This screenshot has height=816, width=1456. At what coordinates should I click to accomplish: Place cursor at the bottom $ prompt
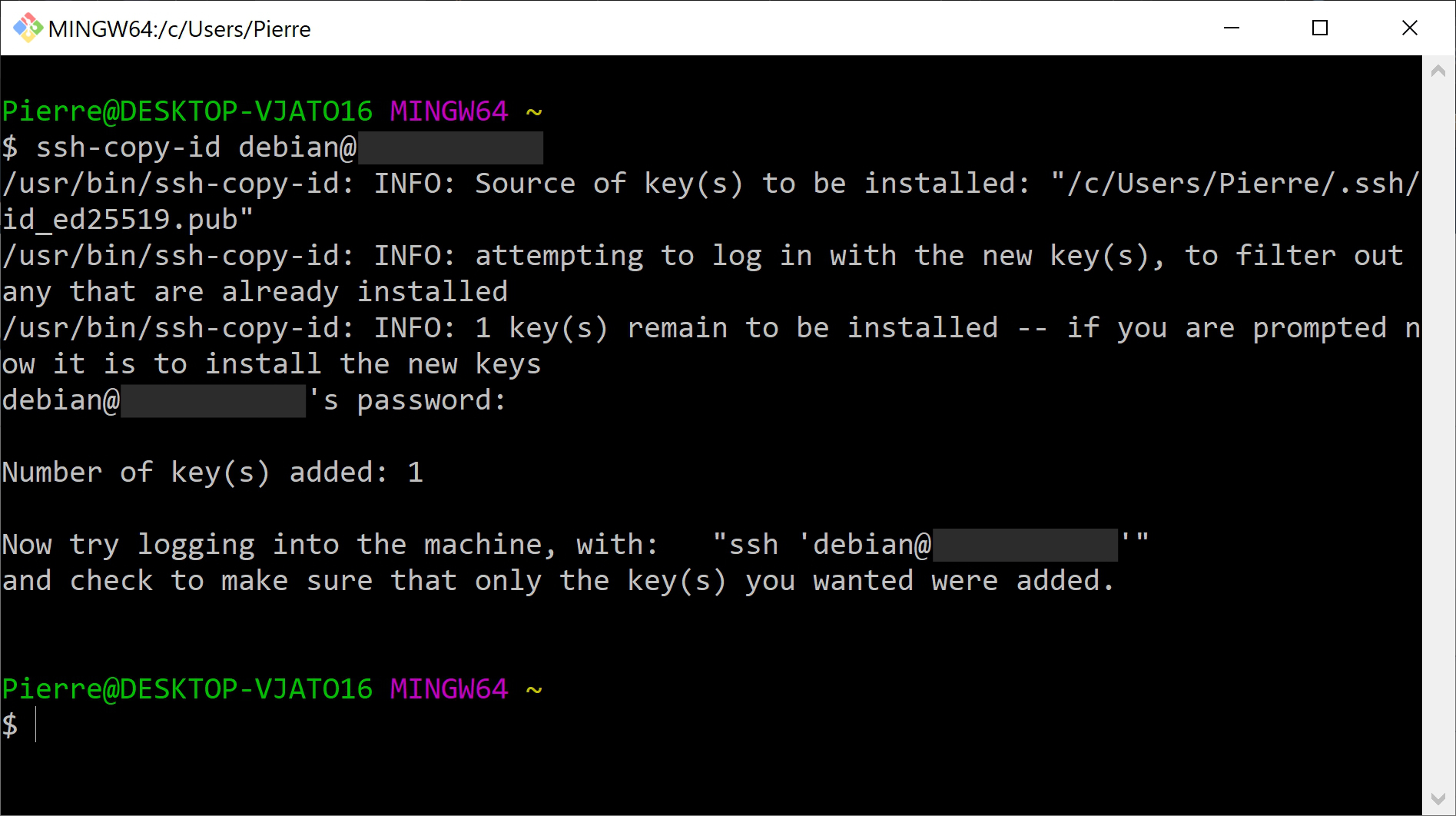pos(35,725)
